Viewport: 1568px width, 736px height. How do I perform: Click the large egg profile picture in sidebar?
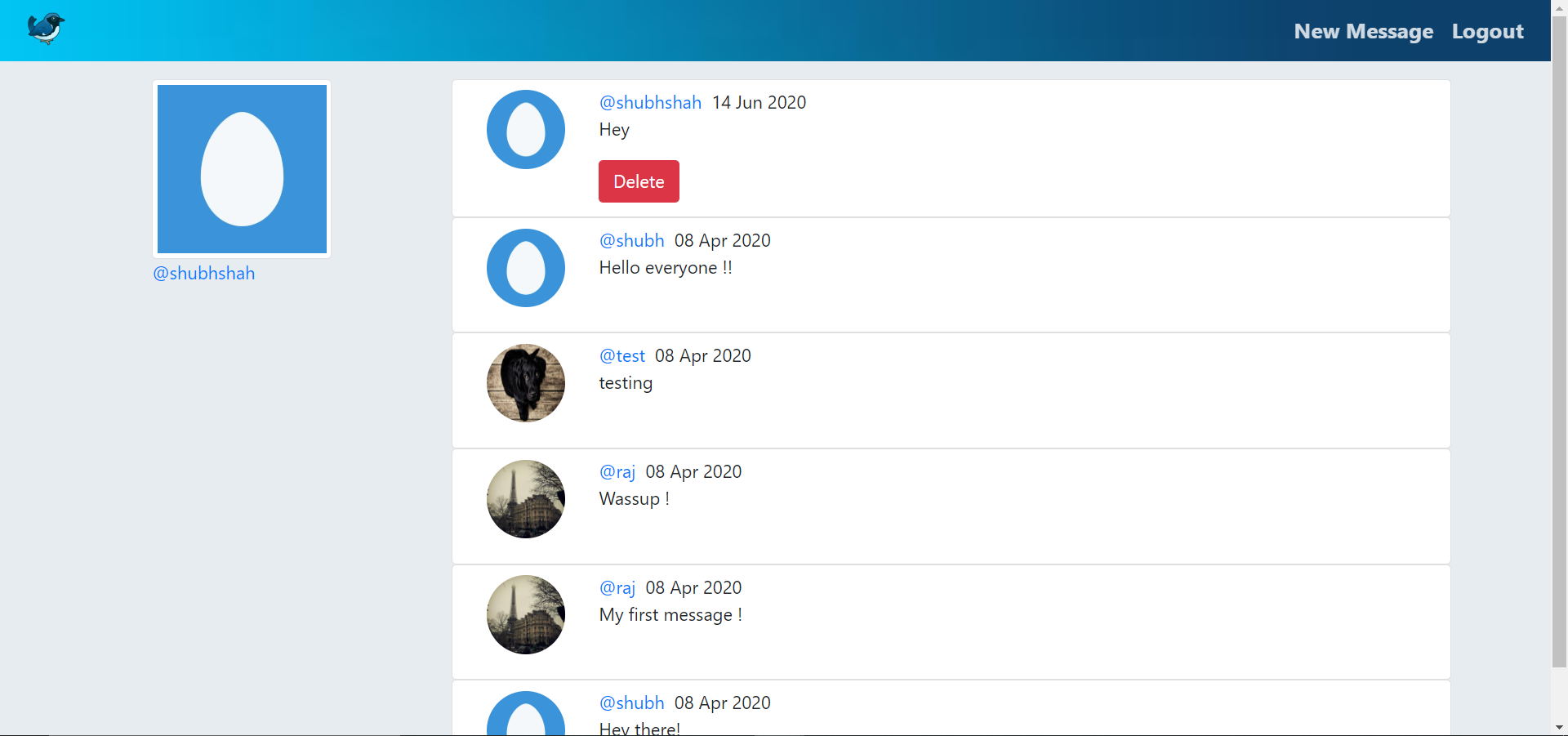[x=242, y=169]
